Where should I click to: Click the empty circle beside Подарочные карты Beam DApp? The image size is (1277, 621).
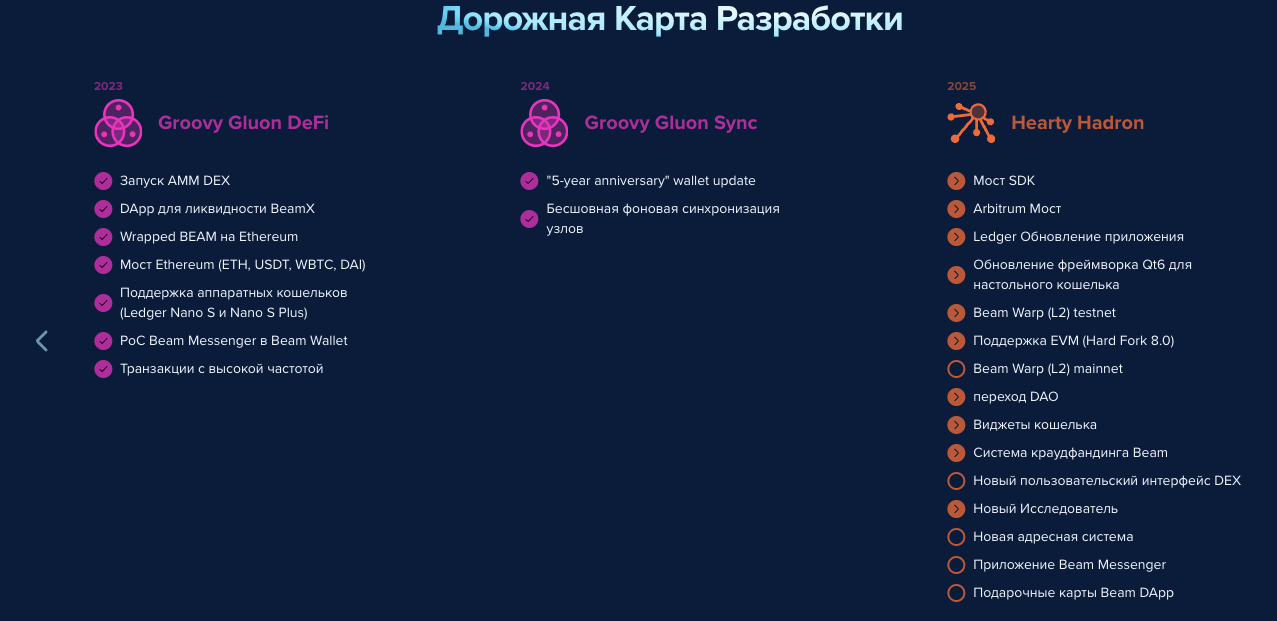click(956, 593)
